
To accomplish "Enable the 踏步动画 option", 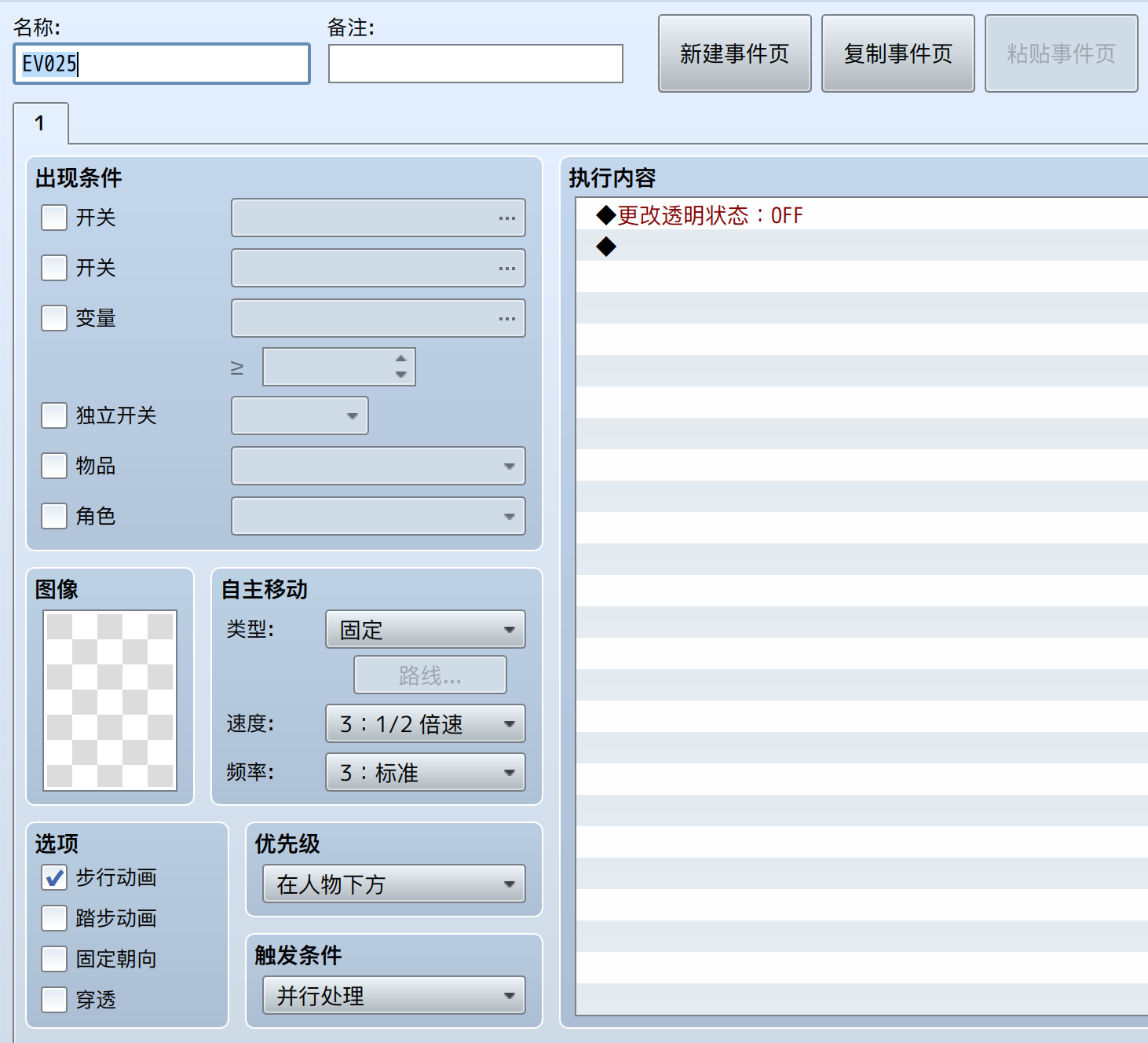I will click(54, 918).
